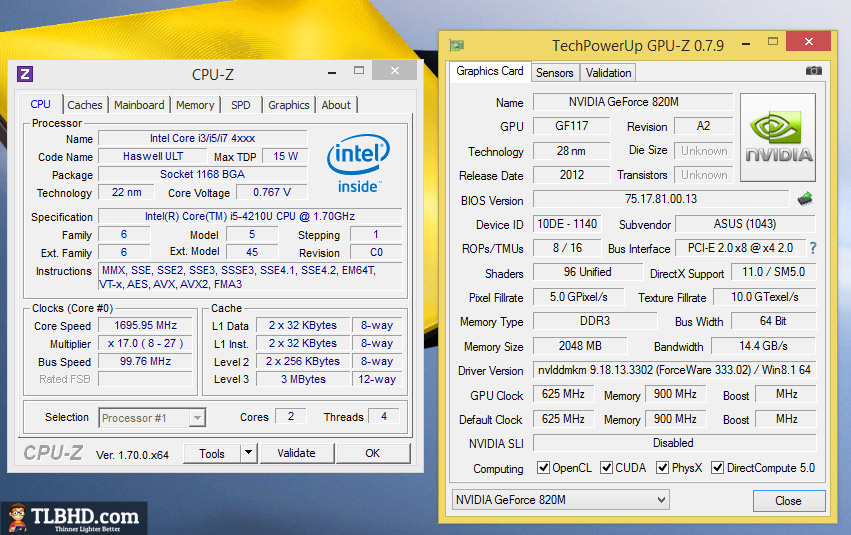Expand the Tools button dropdown arrow
This screenshot has width=851, height=535.
pos(249,453)
